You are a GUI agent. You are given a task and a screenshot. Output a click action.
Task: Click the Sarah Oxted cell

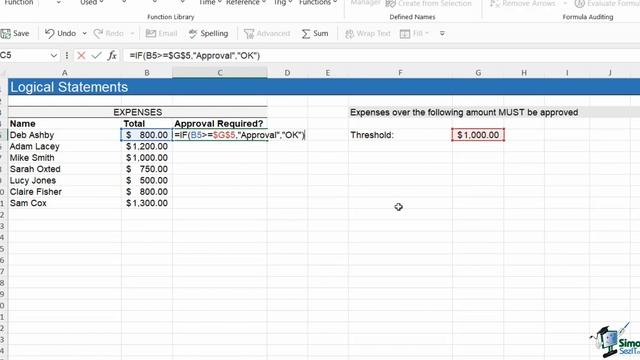64,169
